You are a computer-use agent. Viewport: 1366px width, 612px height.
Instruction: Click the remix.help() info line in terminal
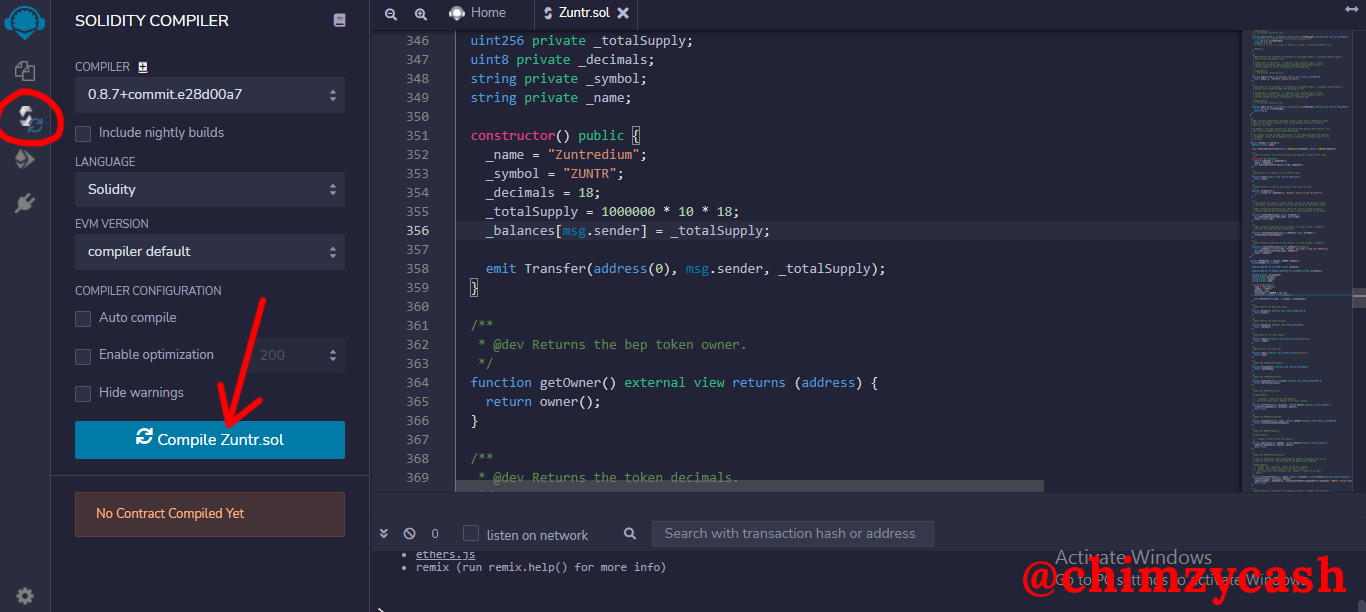(x=541, y=567)
